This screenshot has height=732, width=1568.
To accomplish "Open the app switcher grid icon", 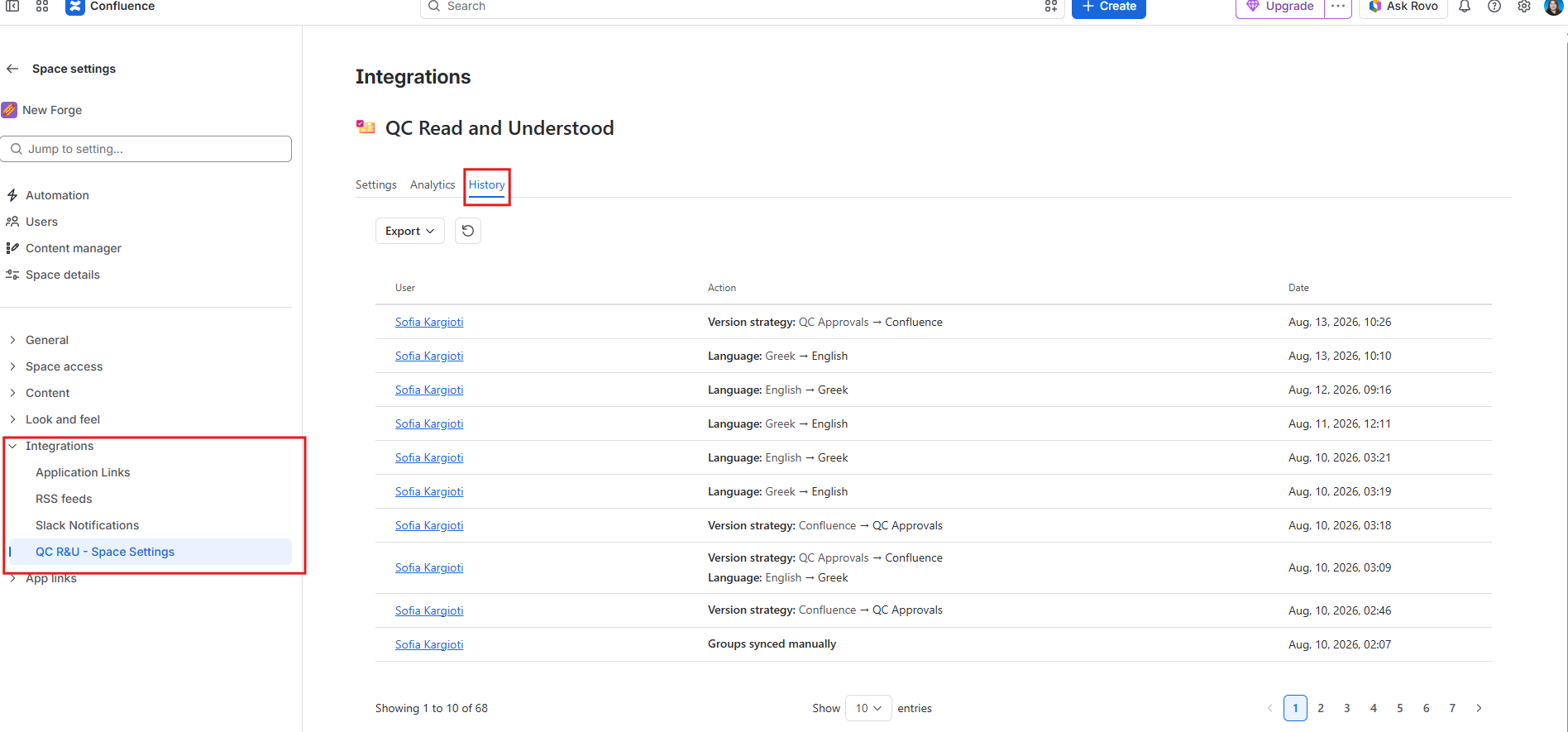I will [42, 6].
